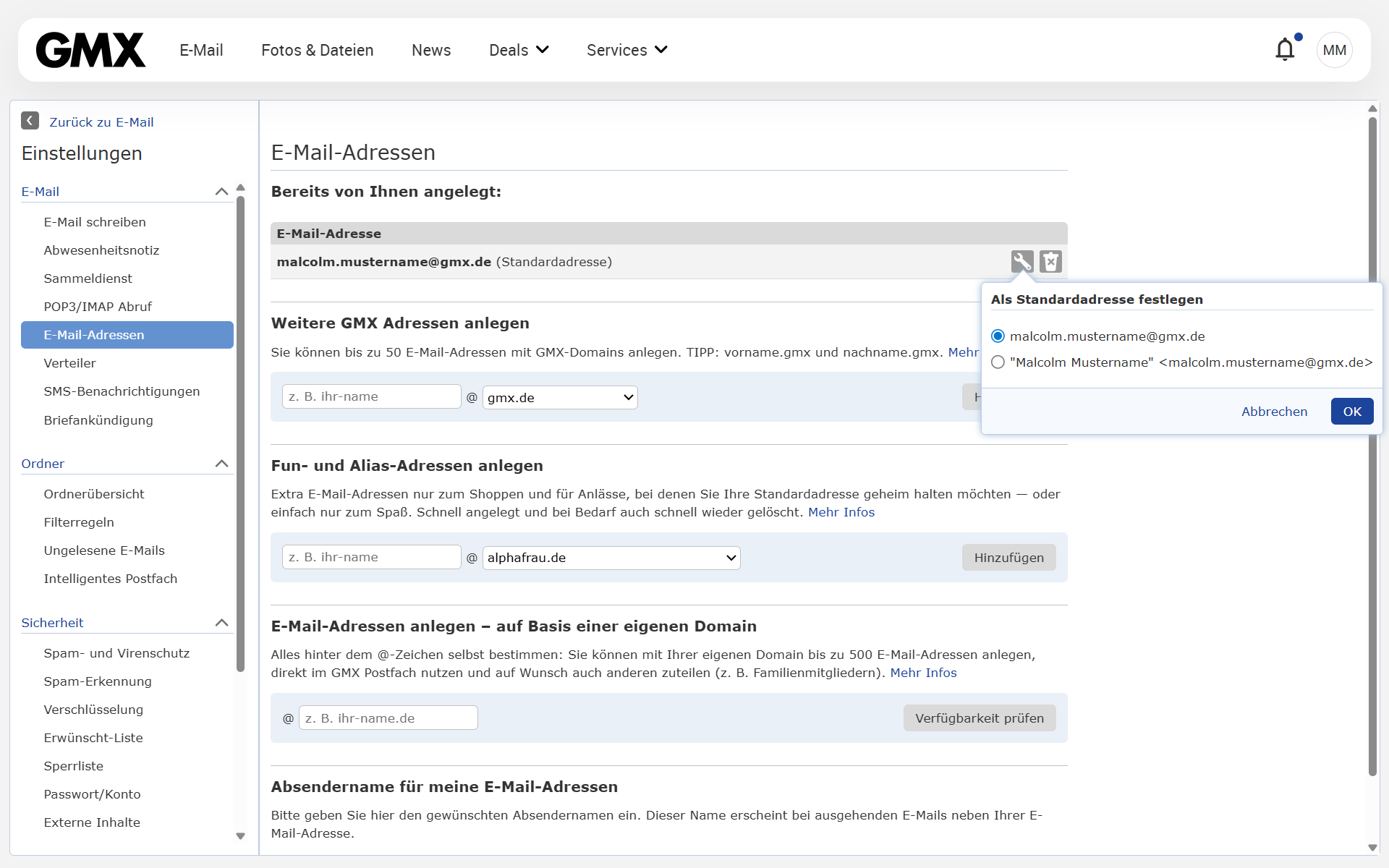Open the notification bell

pyautogui.click(x=1285, y=50)
